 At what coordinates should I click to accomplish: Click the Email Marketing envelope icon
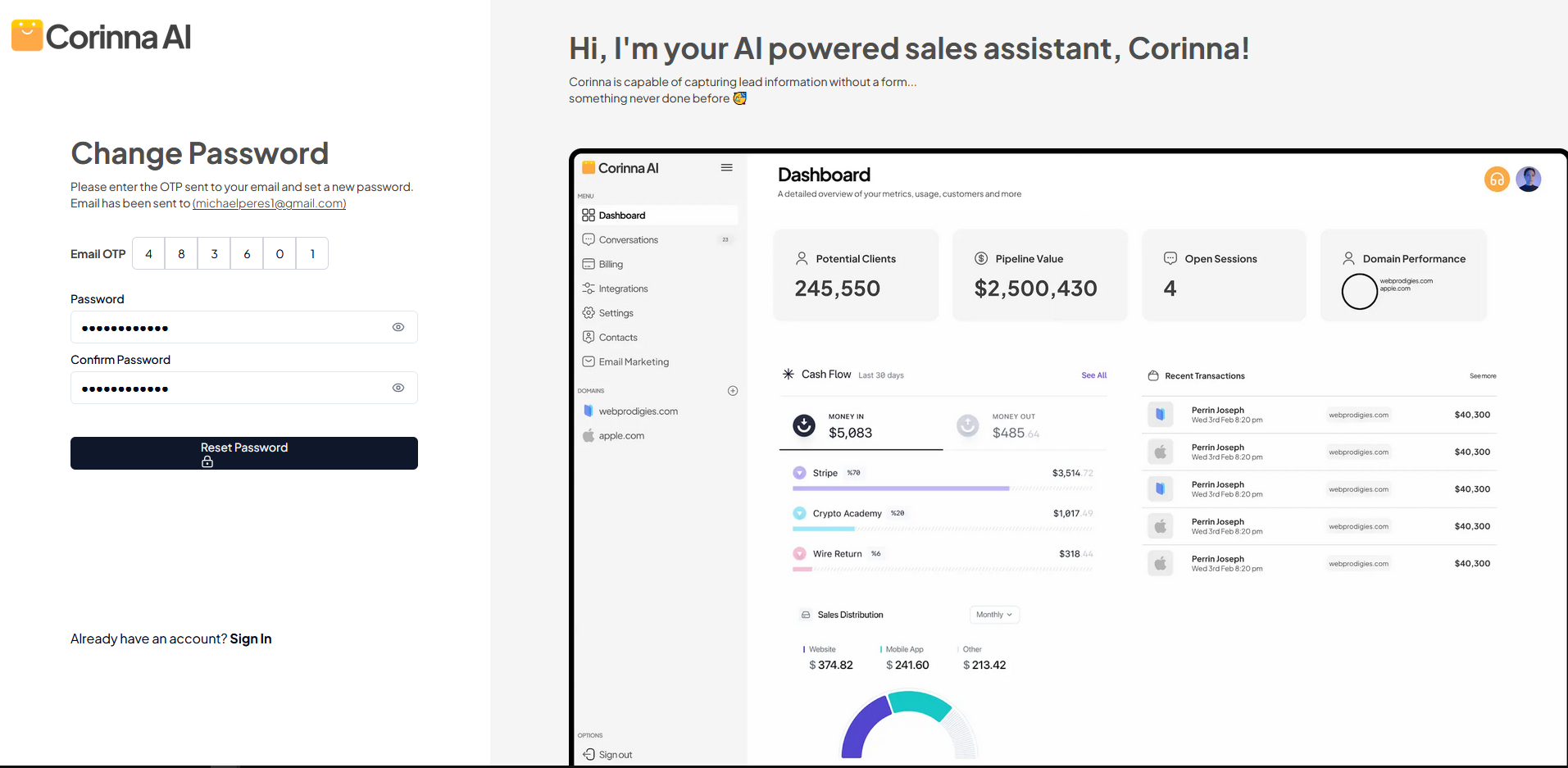589,361
